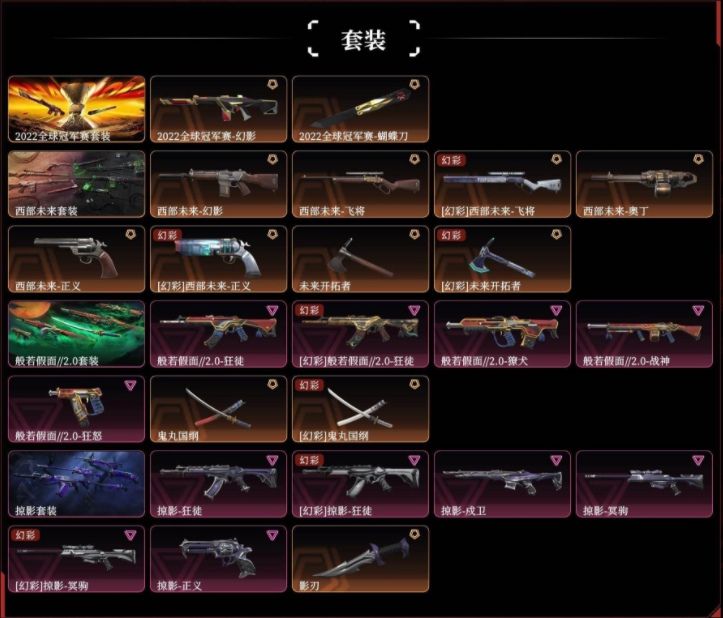Select the [幻彩]未来开拓者 axe skin
This screenshot has height=618, width=723.
tap(503, 259)
